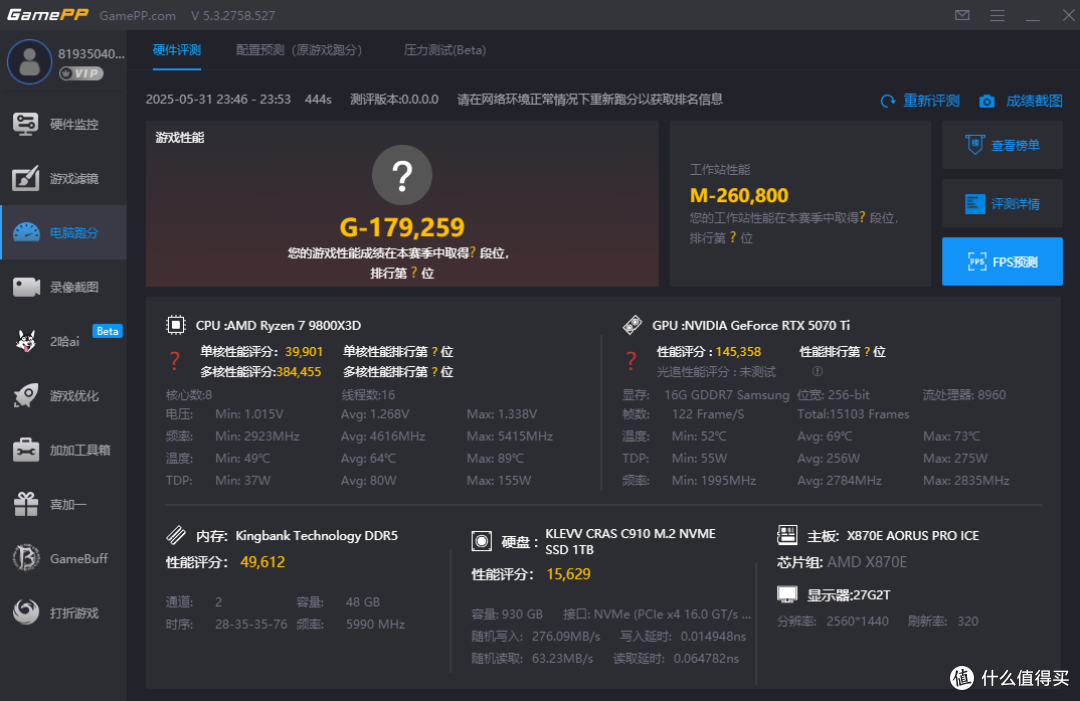Open the GameBuff logo icon

pos(26,558)
